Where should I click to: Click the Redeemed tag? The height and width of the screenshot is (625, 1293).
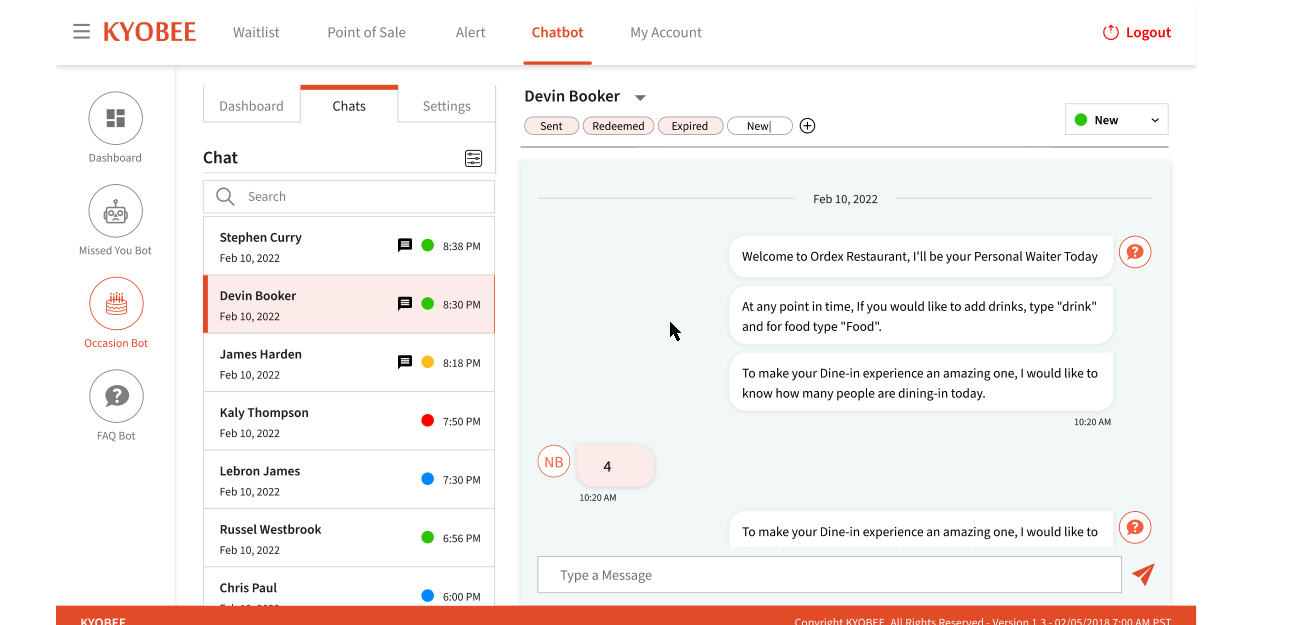[618, 126]
